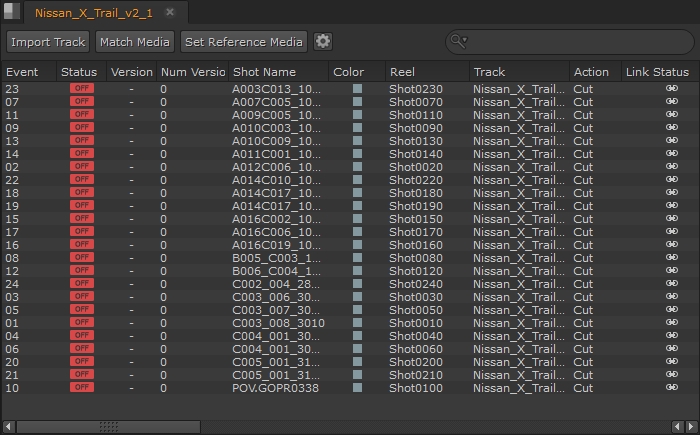Click the link status icon for Shot0100
Viewport: 700px width, 435px height.
click(672, 388)
